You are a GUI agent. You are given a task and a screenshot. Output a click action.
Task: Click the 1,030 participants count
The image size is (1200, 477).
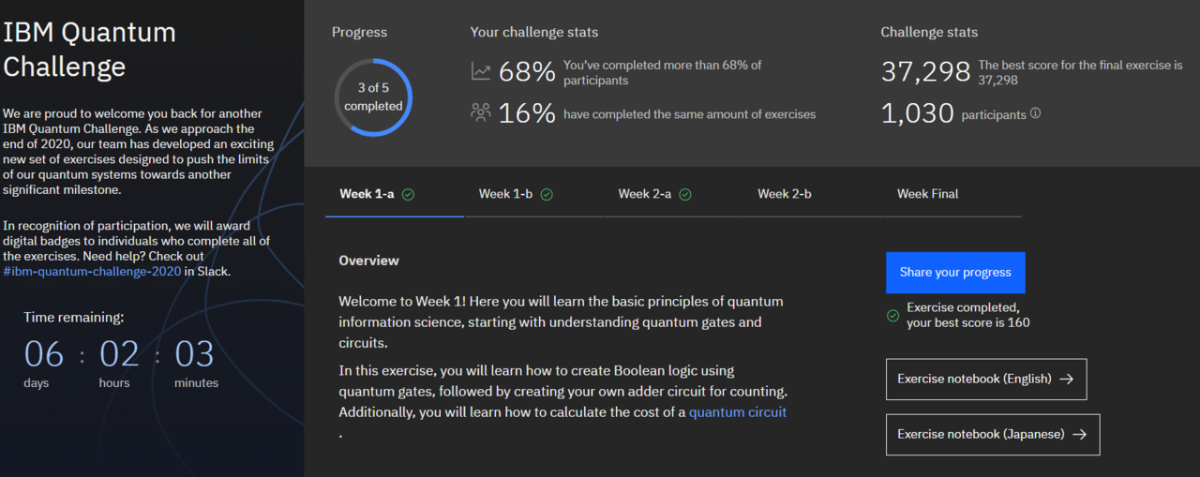pos(917,114)
